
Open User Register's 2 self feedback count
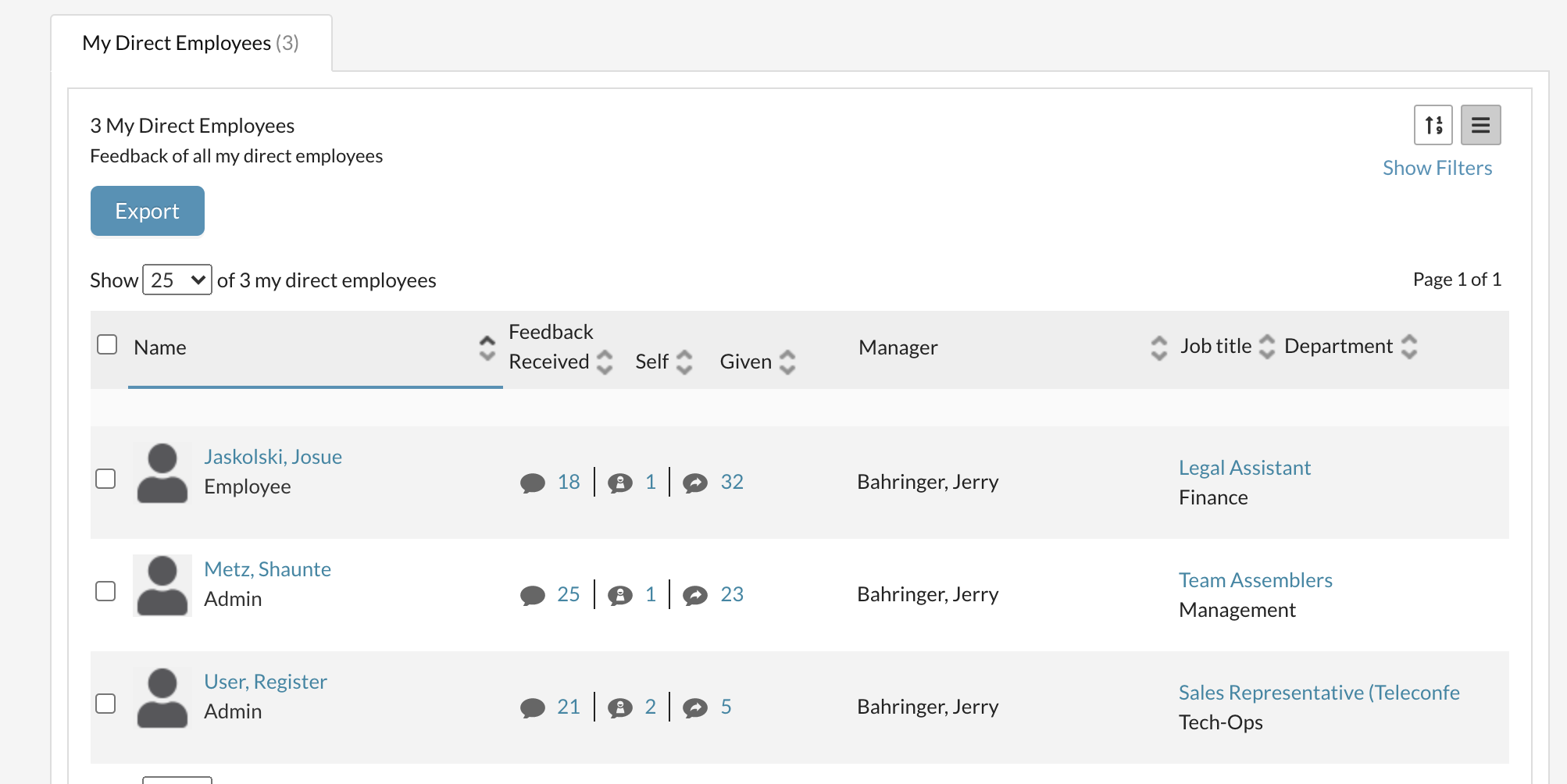(651, 707)
